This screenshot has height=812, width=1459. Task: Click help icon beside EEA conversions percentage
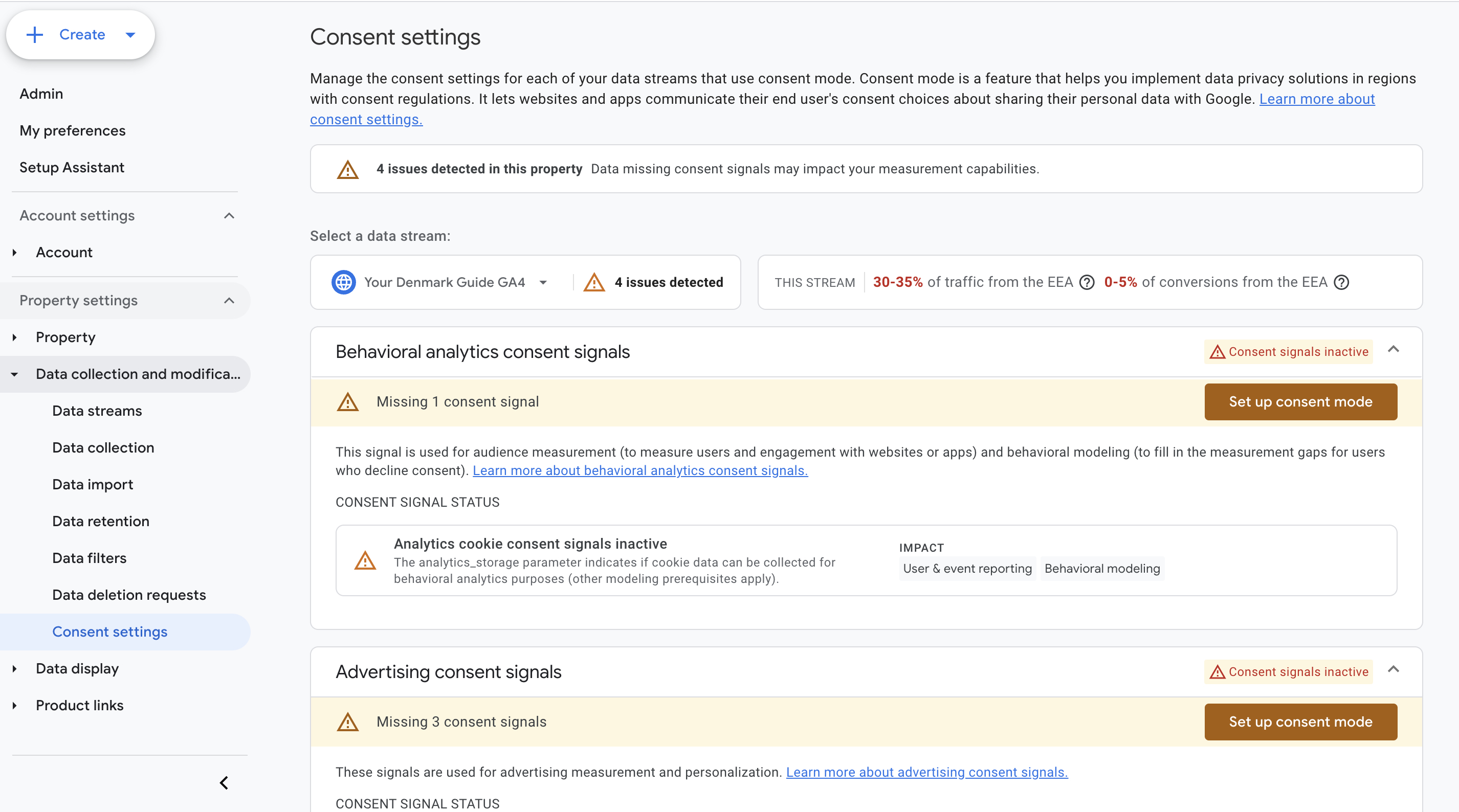1341,282
